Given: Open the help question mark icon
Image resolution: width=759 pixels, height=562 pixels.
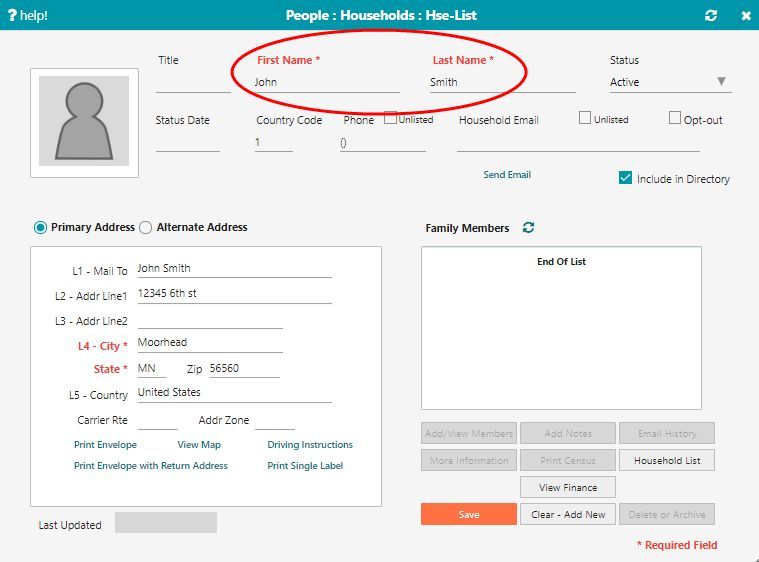Looking at the screenshot, I should (13, 15).
